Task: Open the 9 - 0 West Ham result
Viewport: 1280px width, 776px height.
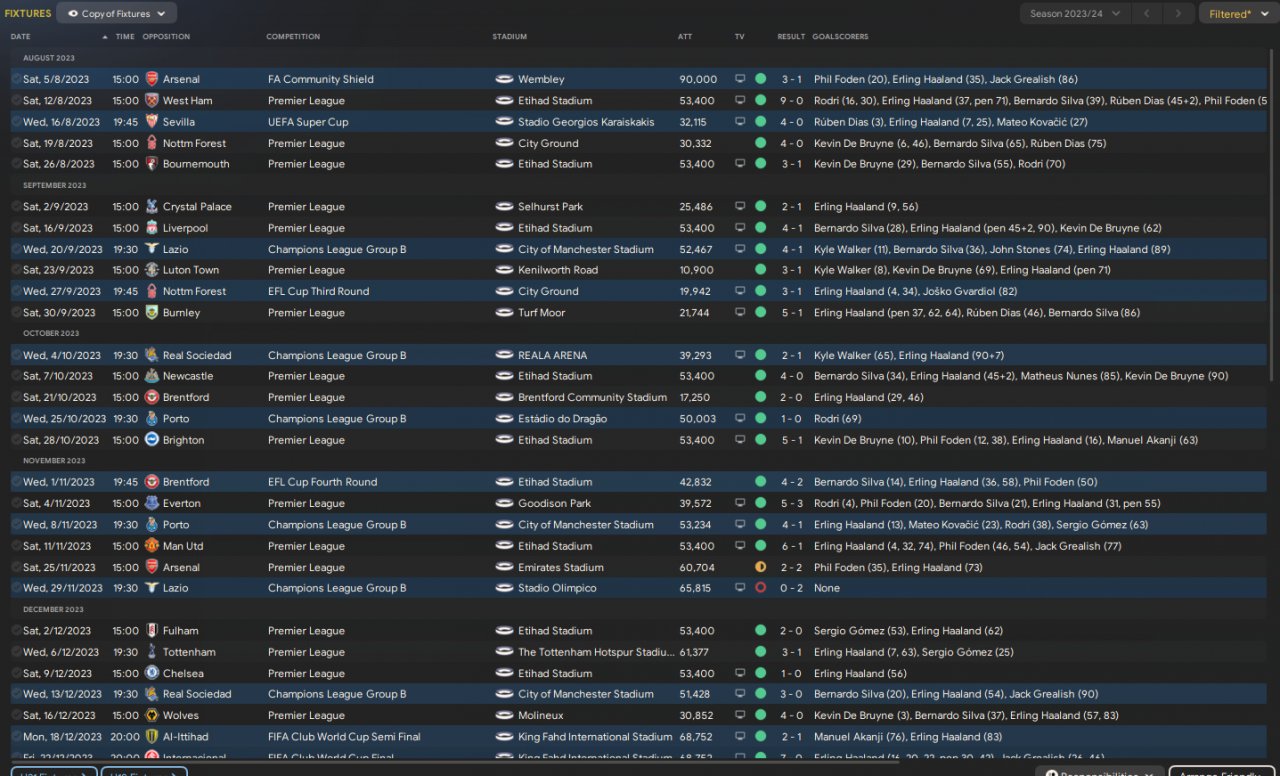Action: click(x=791, y=101)
